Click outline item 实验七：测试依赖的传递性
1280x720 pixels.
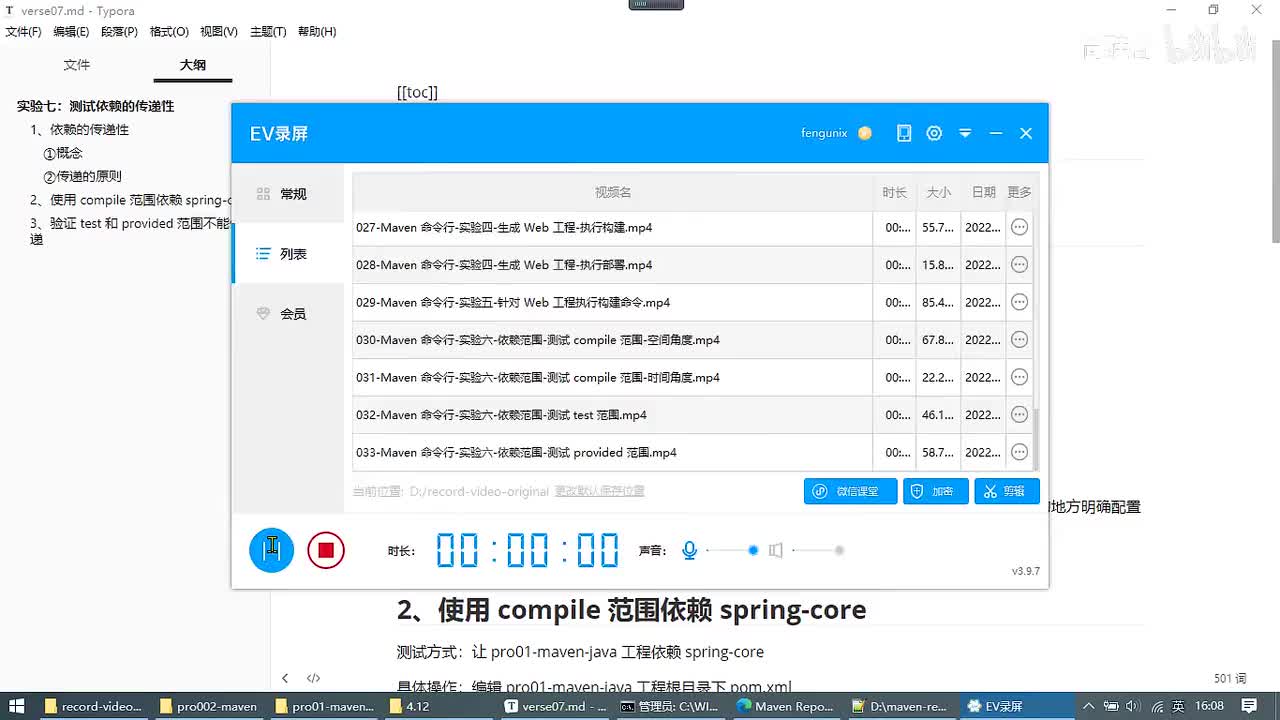tap(96, 106)
